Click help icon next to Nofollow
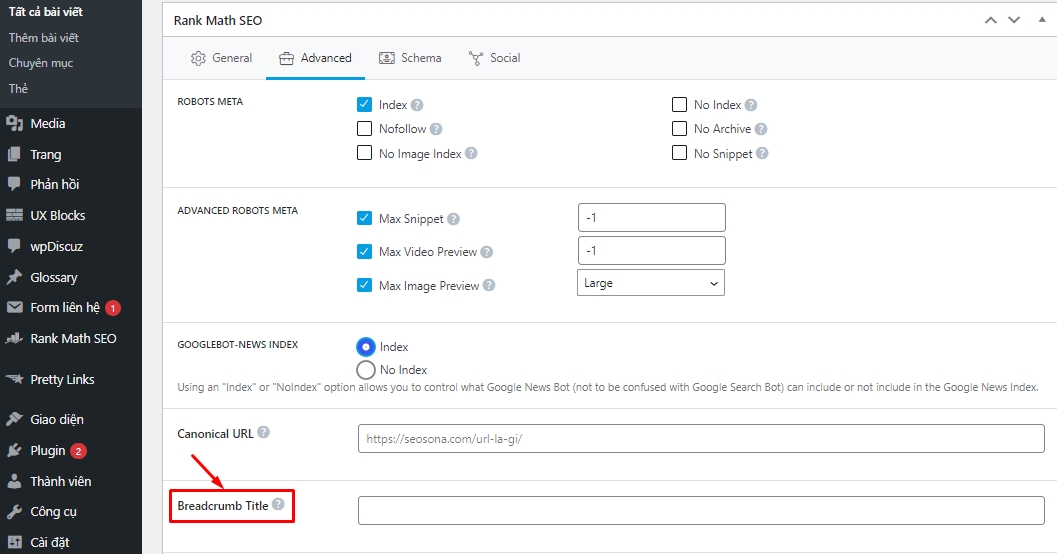 point(436,129)
